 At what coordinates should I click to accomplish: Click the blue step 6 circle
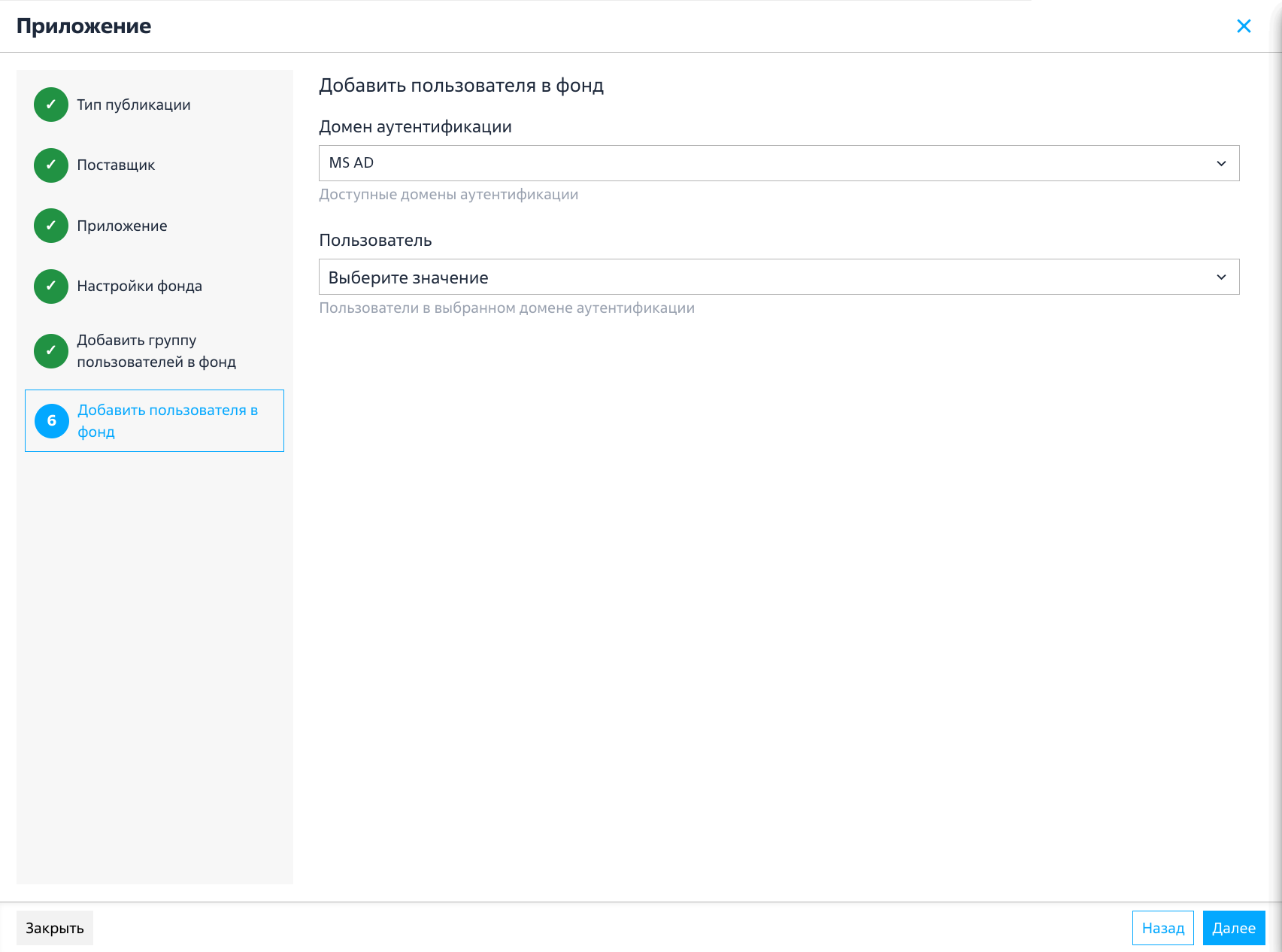(52, 420)
